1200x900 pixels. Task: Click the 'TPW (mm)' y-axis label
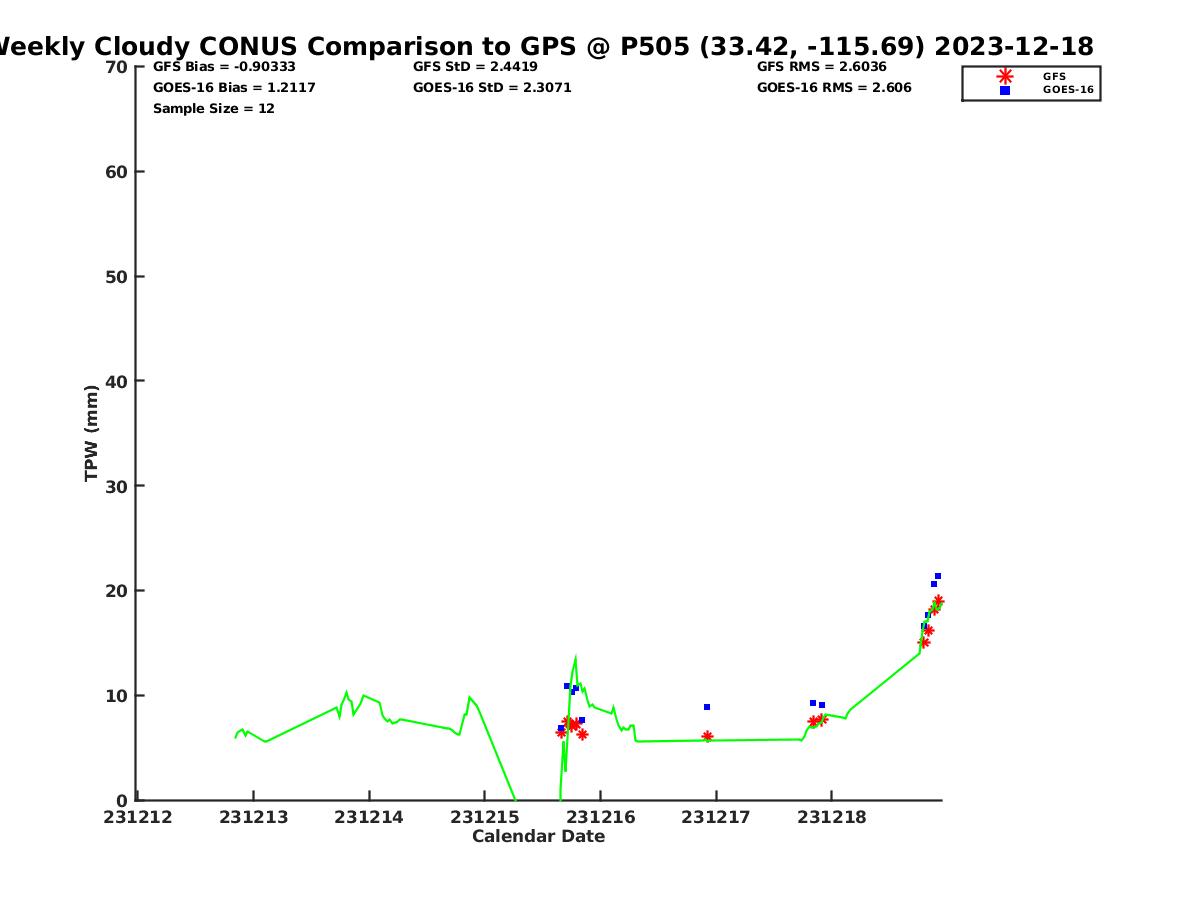point(92,433)
